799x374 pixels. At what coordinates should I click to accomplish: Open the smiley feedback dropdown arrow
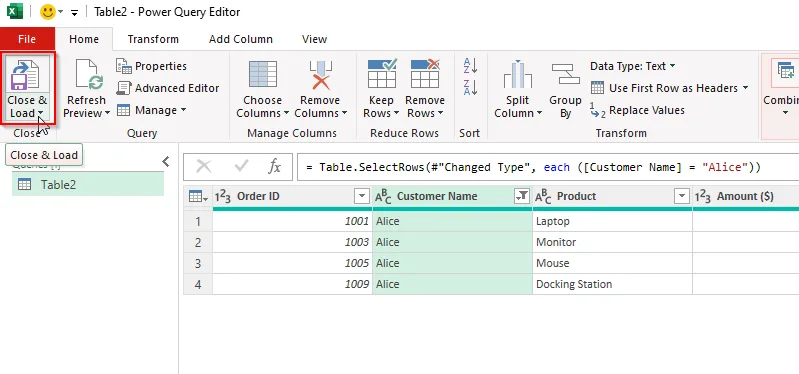click(x=61, y=12)
